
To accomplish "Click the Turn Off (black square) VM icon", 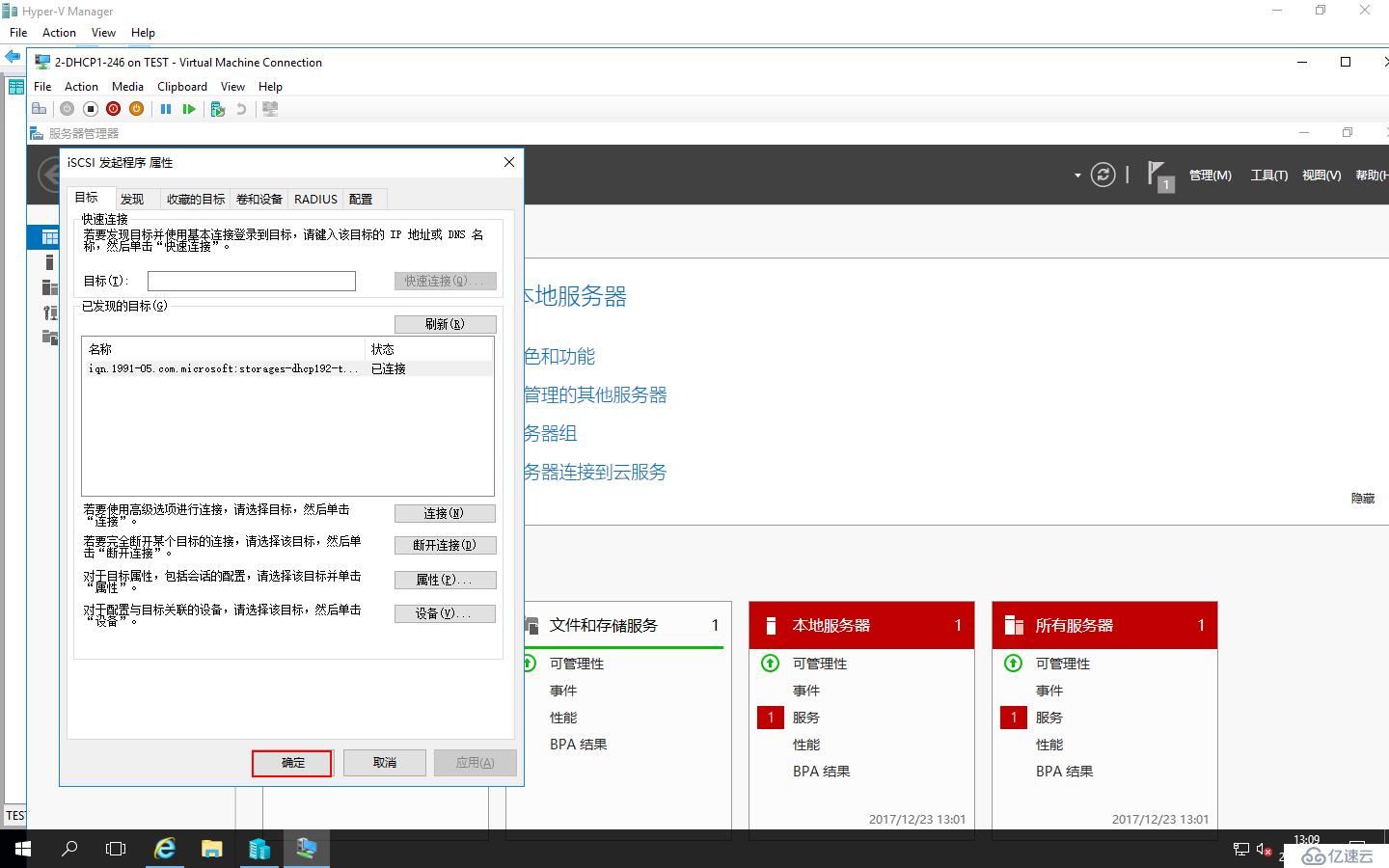I will coord(91,109).
